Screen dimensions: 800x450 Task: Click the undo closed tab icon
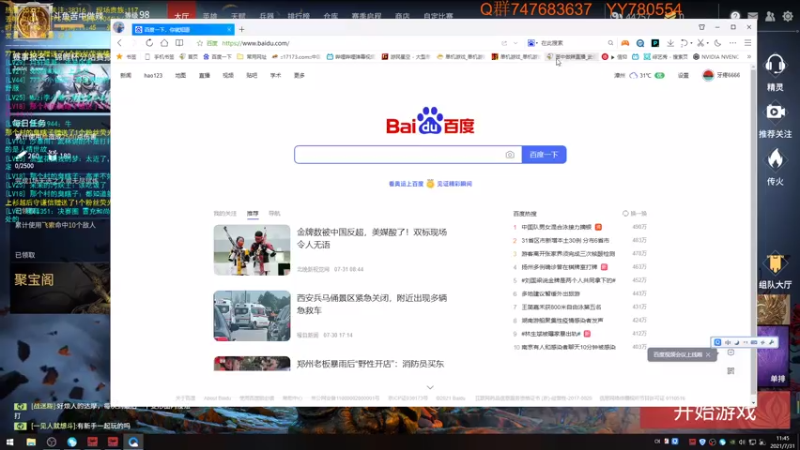pyautogui.click(x=684, y=43)
